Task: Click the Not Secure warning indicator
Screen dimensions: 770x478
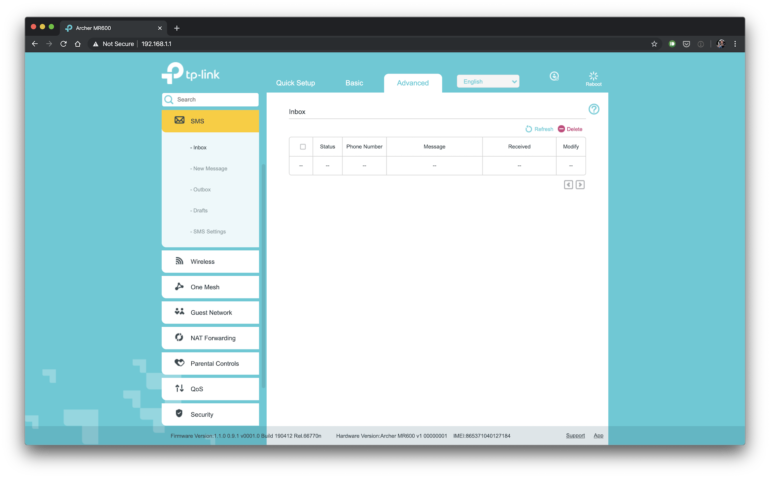Action: pos(113,44)
